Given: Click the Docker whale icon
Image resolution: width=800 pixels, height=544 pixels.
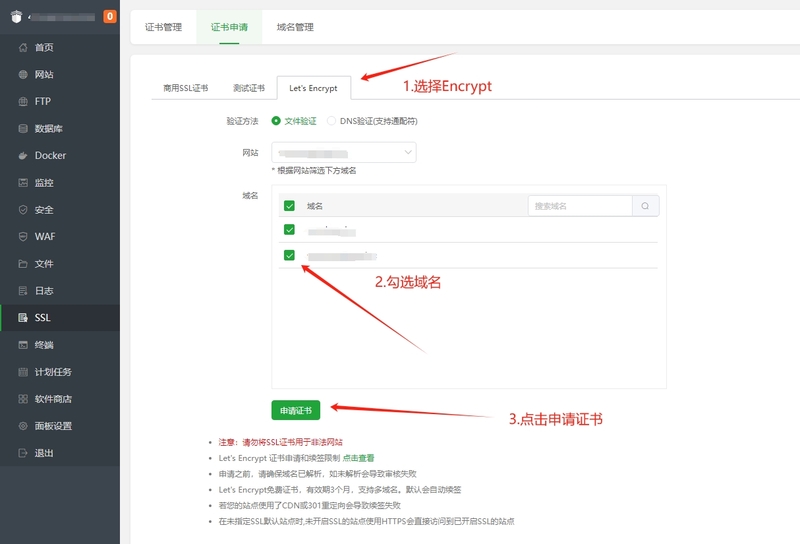Looking at the screenshot, I should click(x=23, y=156).
